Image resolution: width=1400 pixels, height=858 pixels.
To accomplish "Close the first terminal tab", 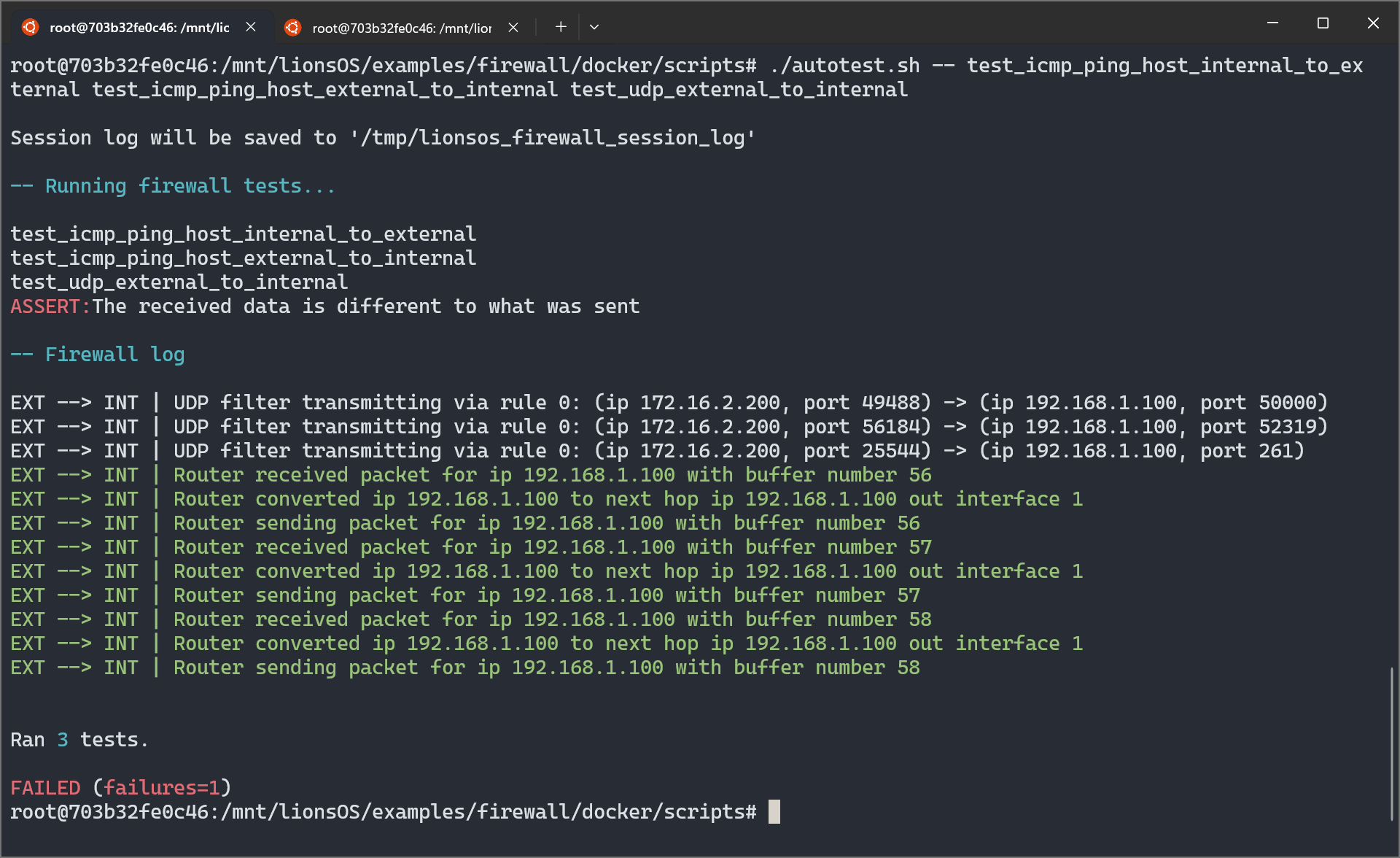I will pyautogui.click(x=251, y=26).
